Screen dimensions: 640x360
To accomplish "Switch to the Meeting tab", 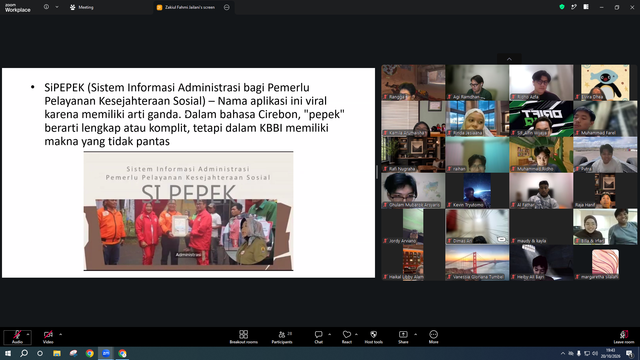I will pyautogui.click(x=82, y=7).
